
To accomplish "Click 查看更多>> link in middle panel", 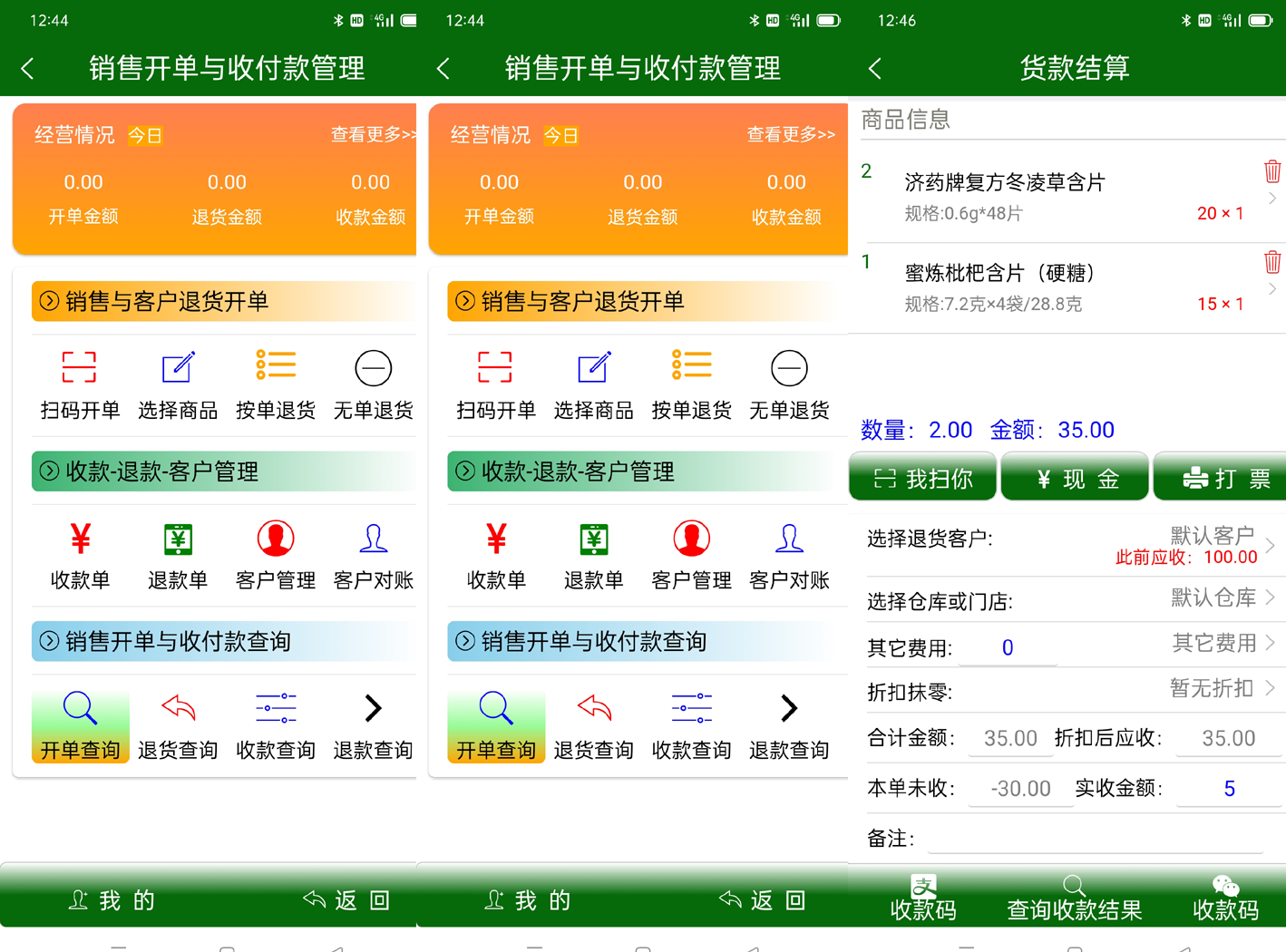I will click(790, 134).
